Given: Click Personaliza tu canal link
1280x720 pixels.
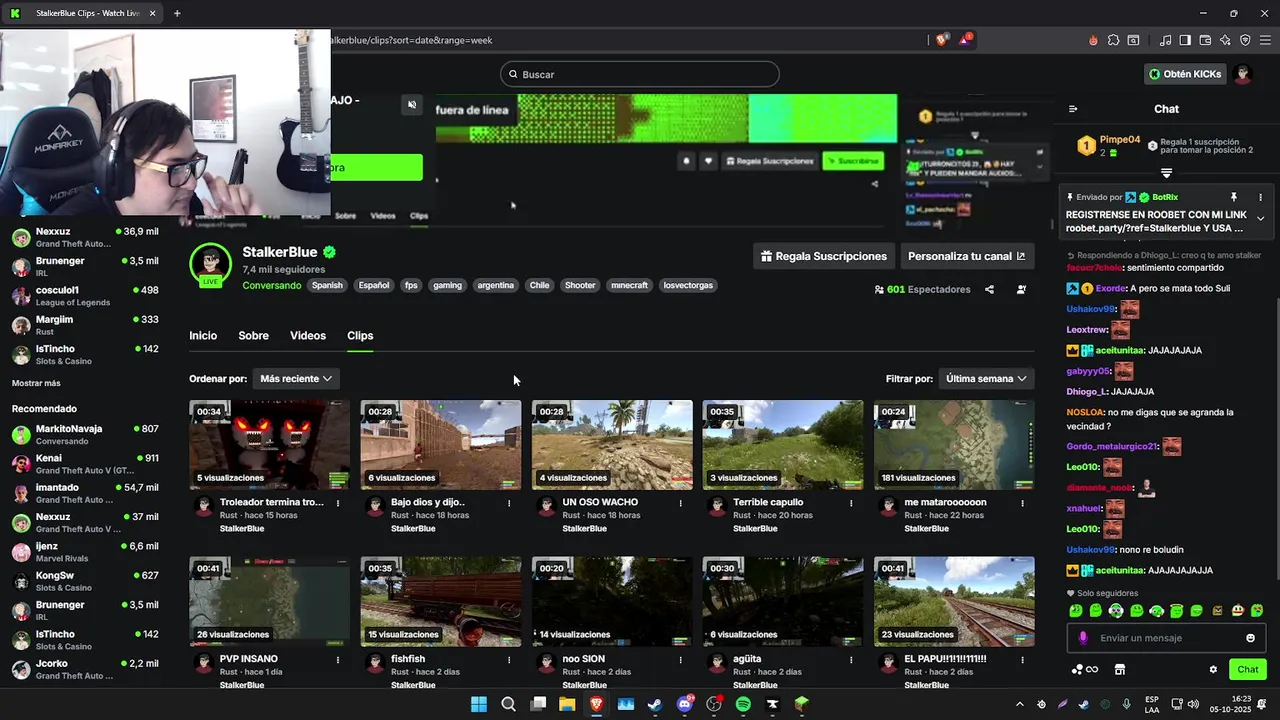Looking at the screenshot, I should pyautogui.click(x=967, y=256).
